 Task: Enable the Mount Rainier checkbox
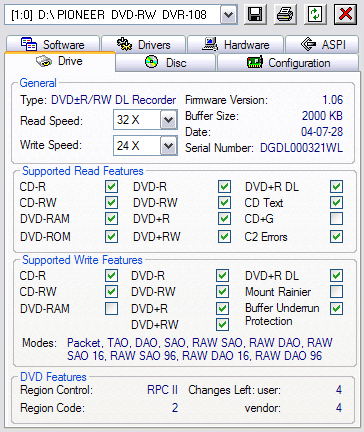point(336,292)
